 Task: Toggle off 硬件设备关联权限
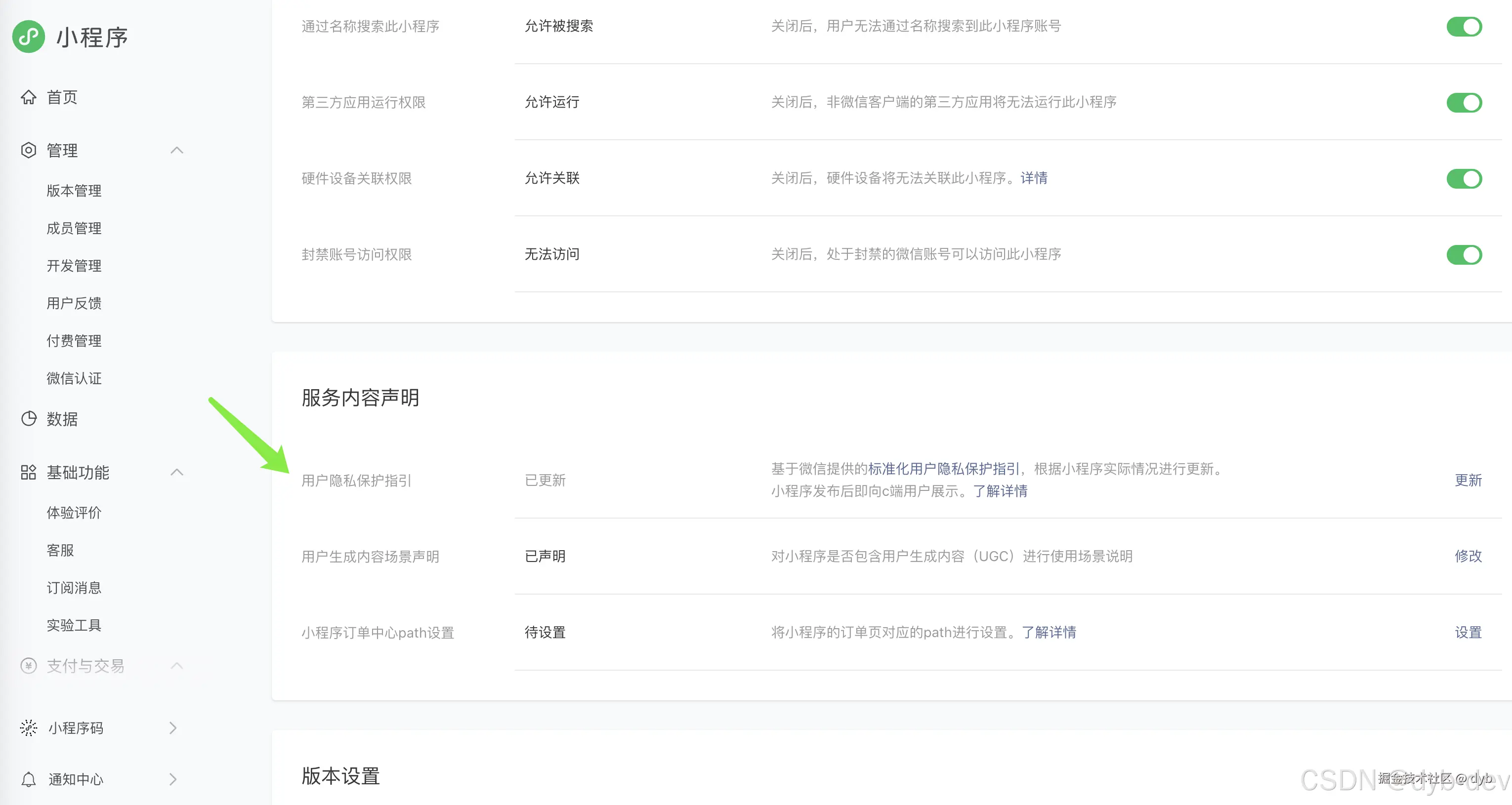point(1464,178)
